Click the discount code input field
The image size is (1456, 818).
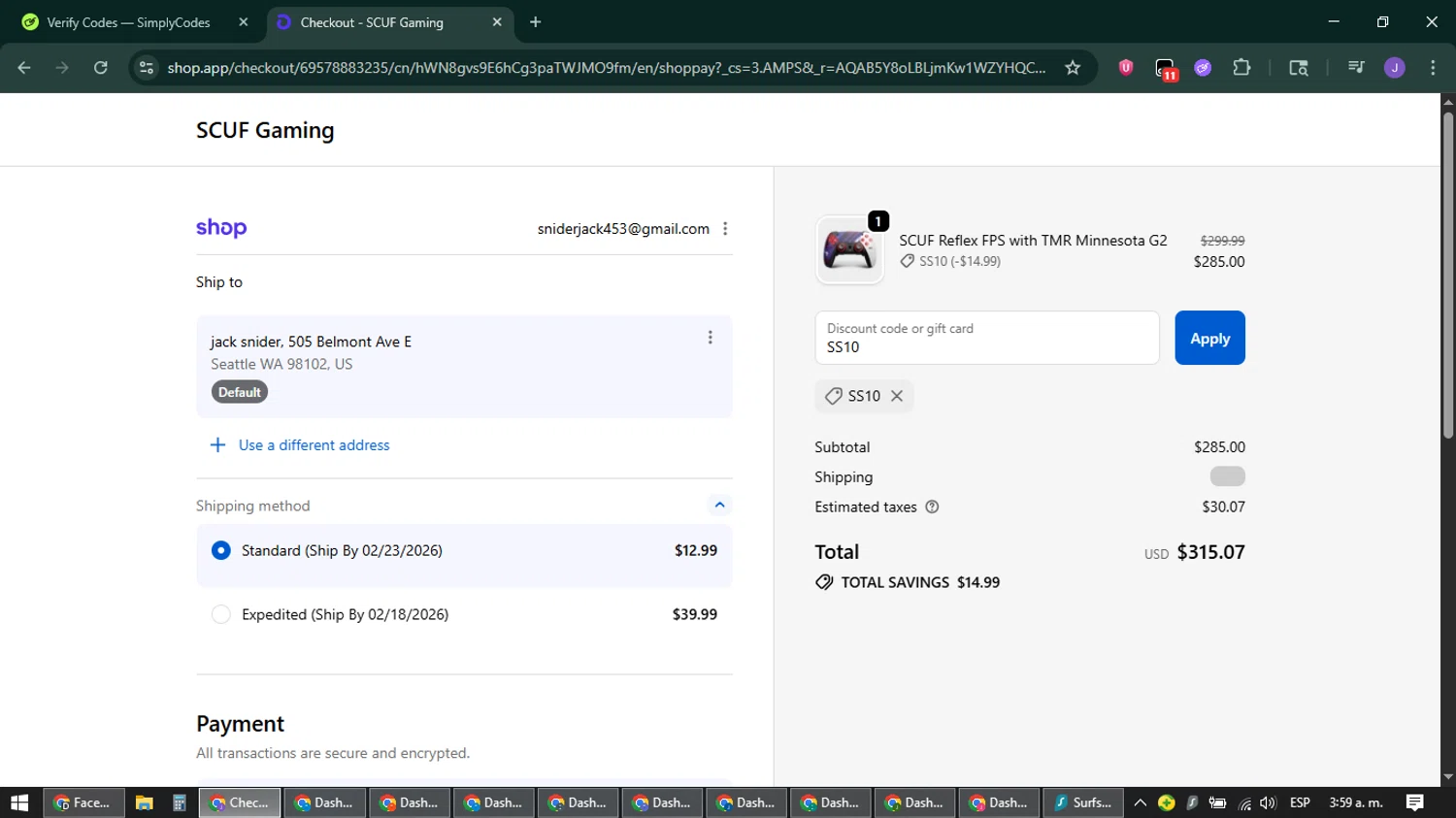(986, 339)
